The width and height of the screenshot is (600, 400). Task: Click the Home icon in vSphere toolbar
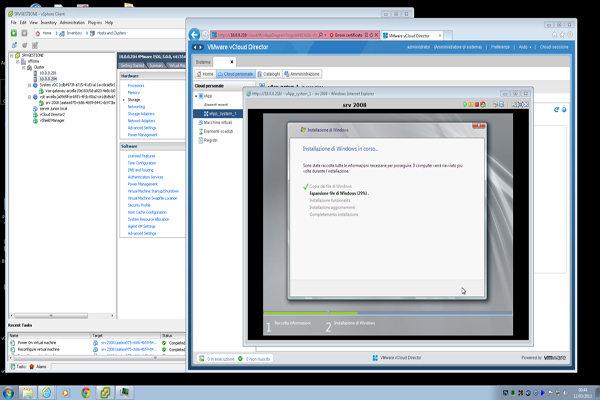[35, 33]
